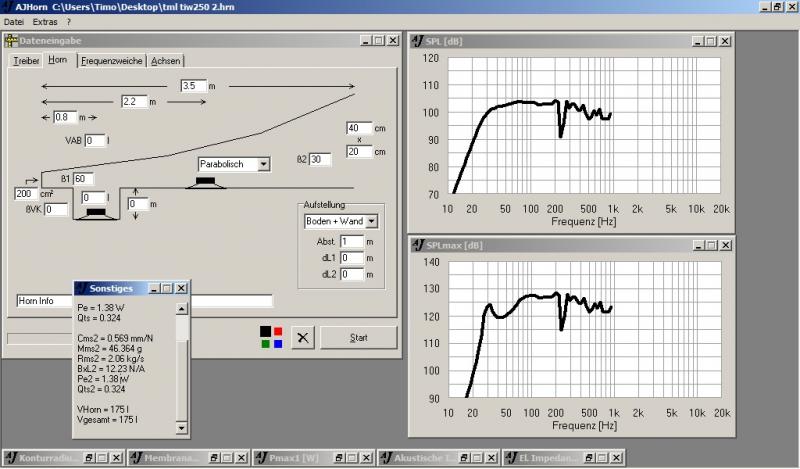Minimize the SPLmax [dB] graph window
The image size is (800, 469).
pos(699,245)
